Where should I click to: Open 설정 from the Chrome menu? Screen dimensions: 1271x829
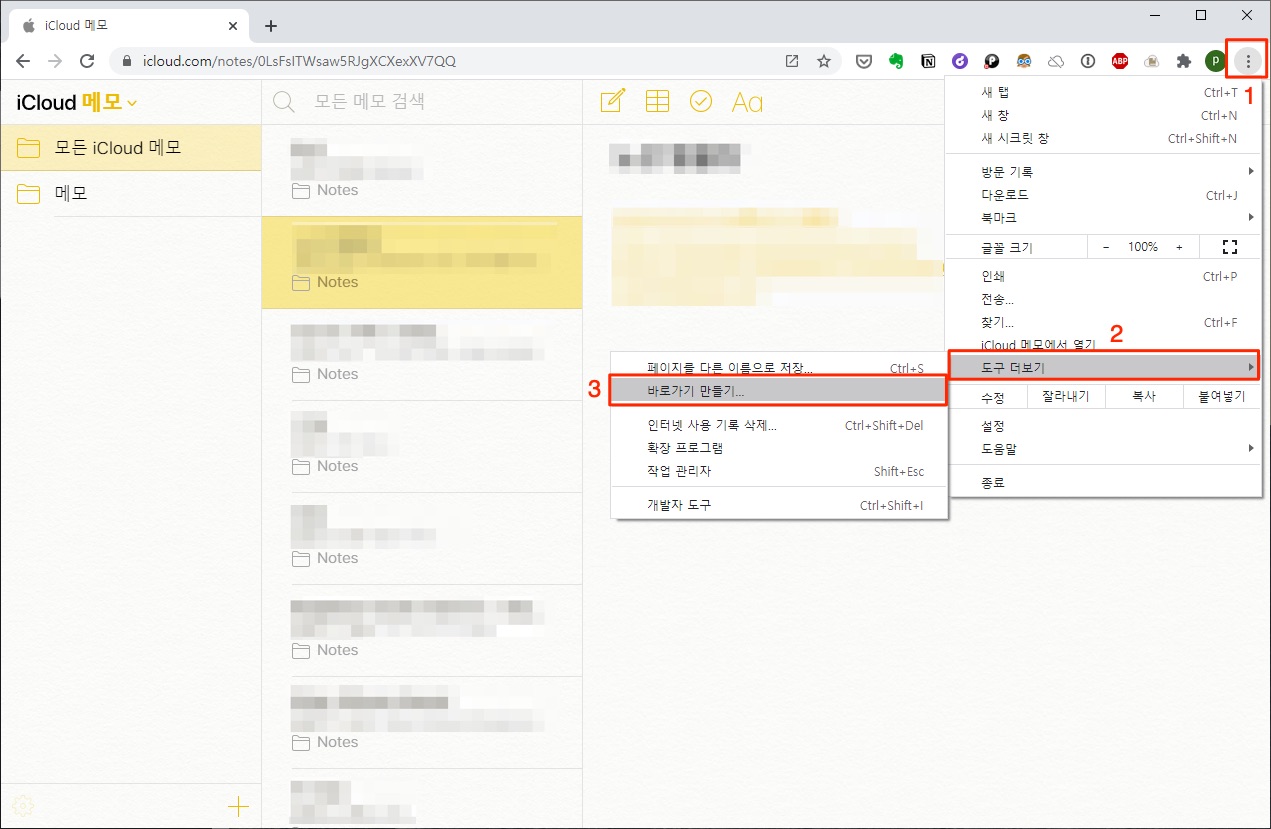(1103, 426)
